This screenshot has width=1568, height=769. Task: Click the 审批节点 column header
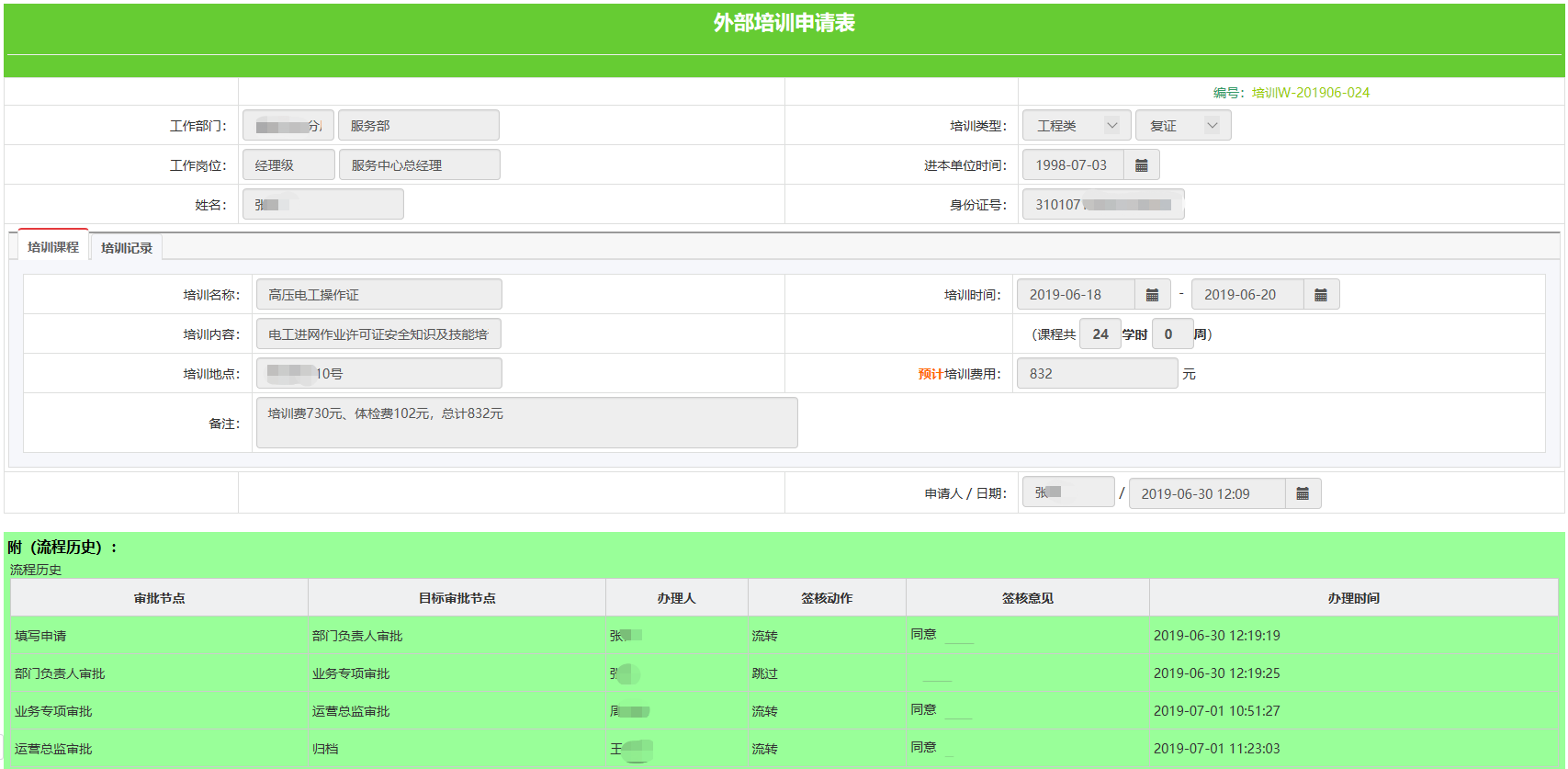click(x=159, y=598)
